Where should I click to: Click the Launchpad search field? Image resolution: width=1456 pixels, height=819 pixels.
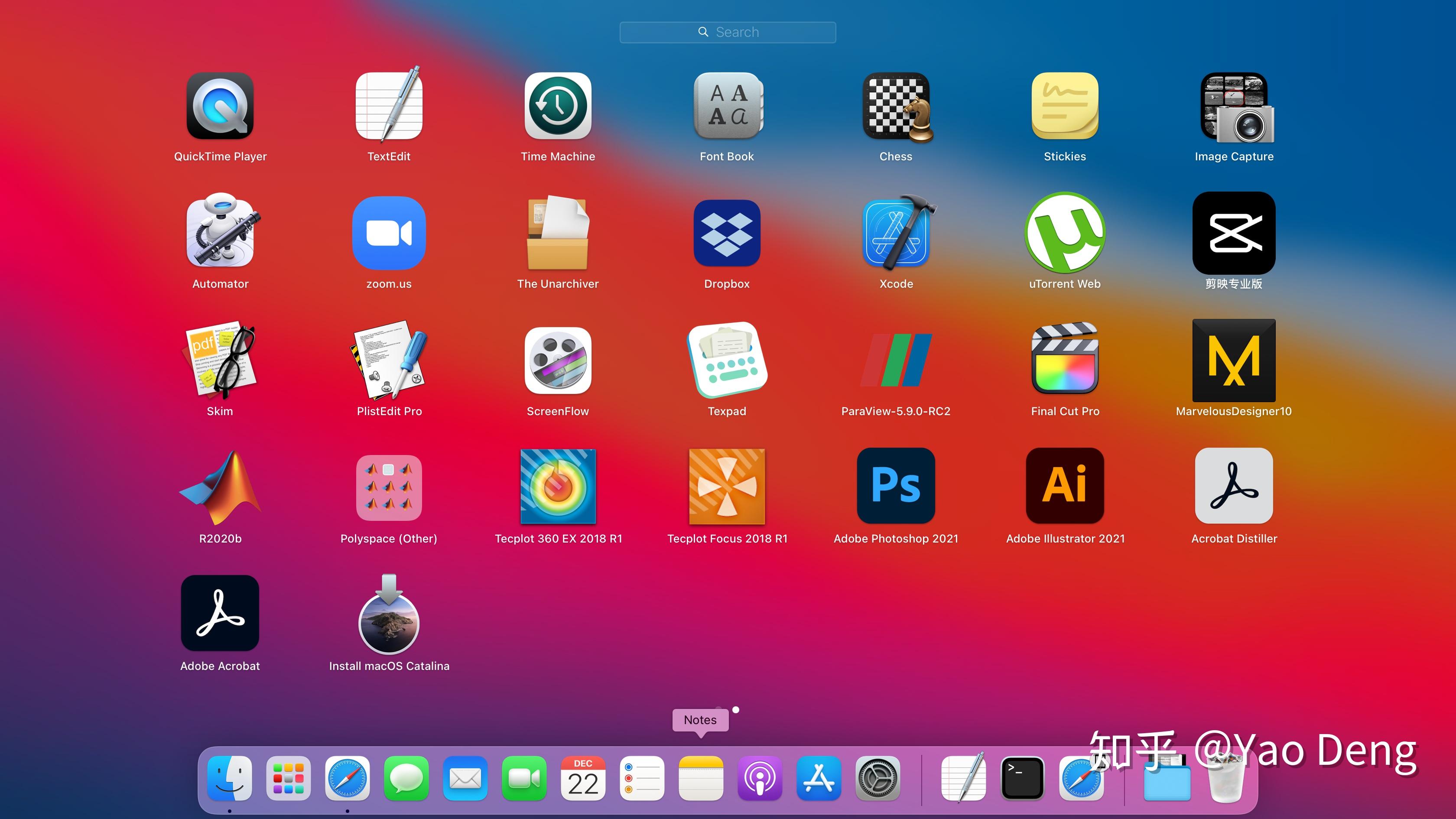(728, 32)
